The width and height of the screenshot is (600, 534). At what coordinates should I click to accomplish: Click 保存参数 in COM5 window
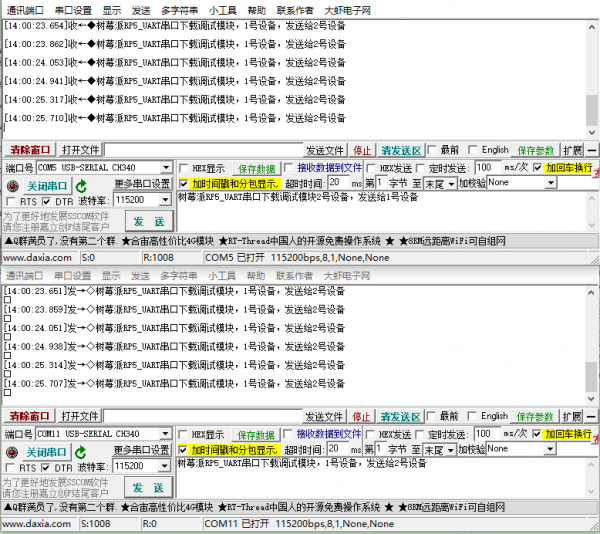(536, 150)
